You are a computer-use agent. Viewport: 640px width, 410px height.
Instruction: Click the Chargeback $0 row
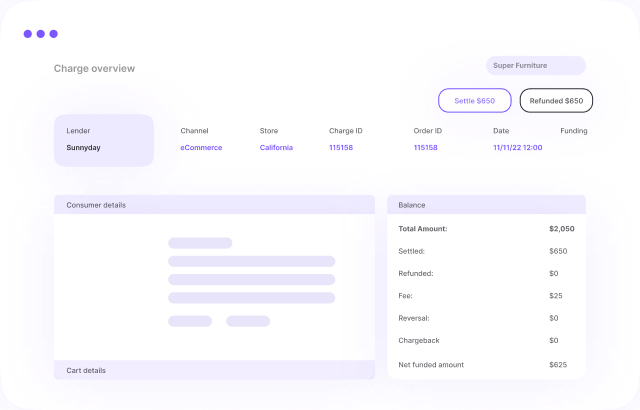(x=486, y=341)
